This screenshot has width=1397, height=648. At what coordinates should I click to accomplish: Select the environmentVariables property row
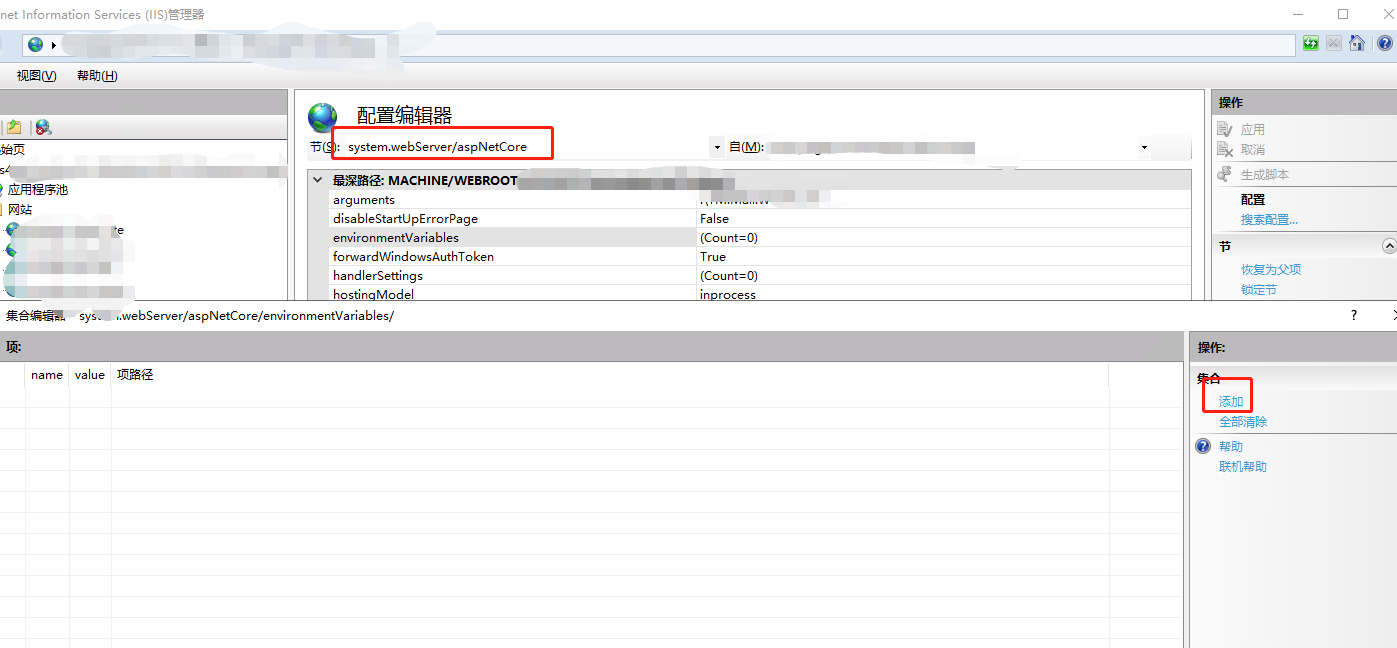point(760,238)
